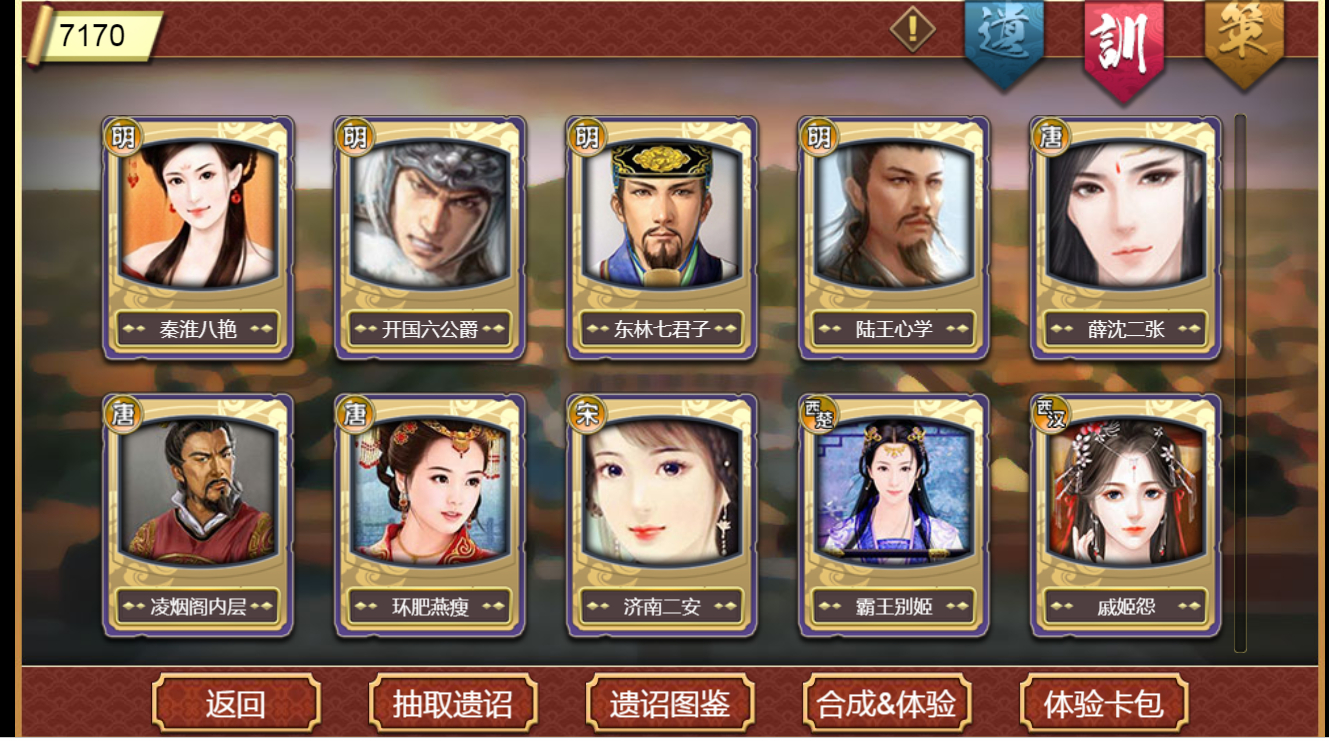Click the exclamation mark info icon
Viewport: 1329px width, 741px height.
point(912,29)
